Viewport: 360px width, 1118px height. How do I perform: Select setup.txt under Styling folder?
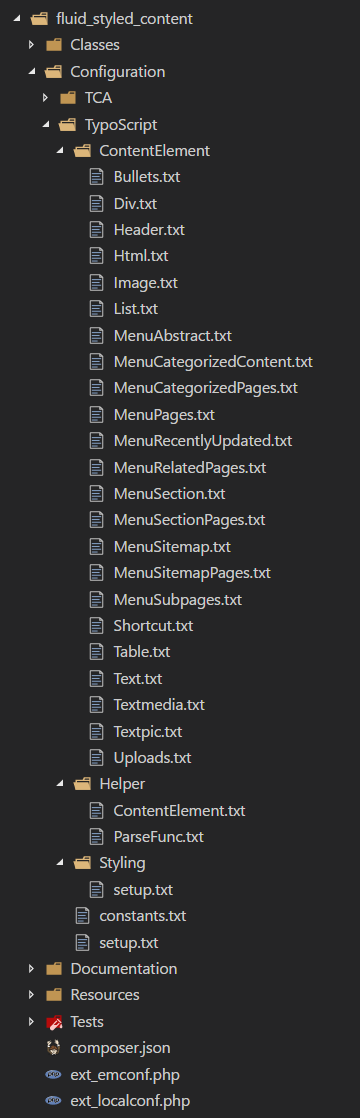(x=143, y=890)
